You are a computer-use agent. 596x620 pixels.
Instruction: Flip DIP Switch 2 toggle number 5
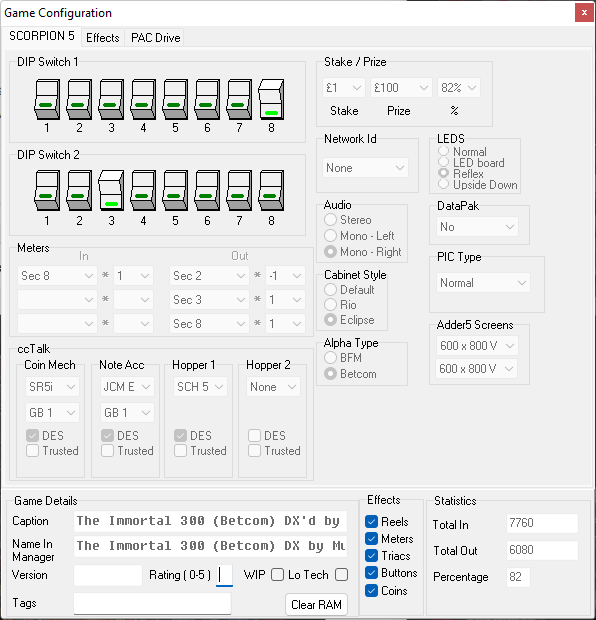(176, 191)
